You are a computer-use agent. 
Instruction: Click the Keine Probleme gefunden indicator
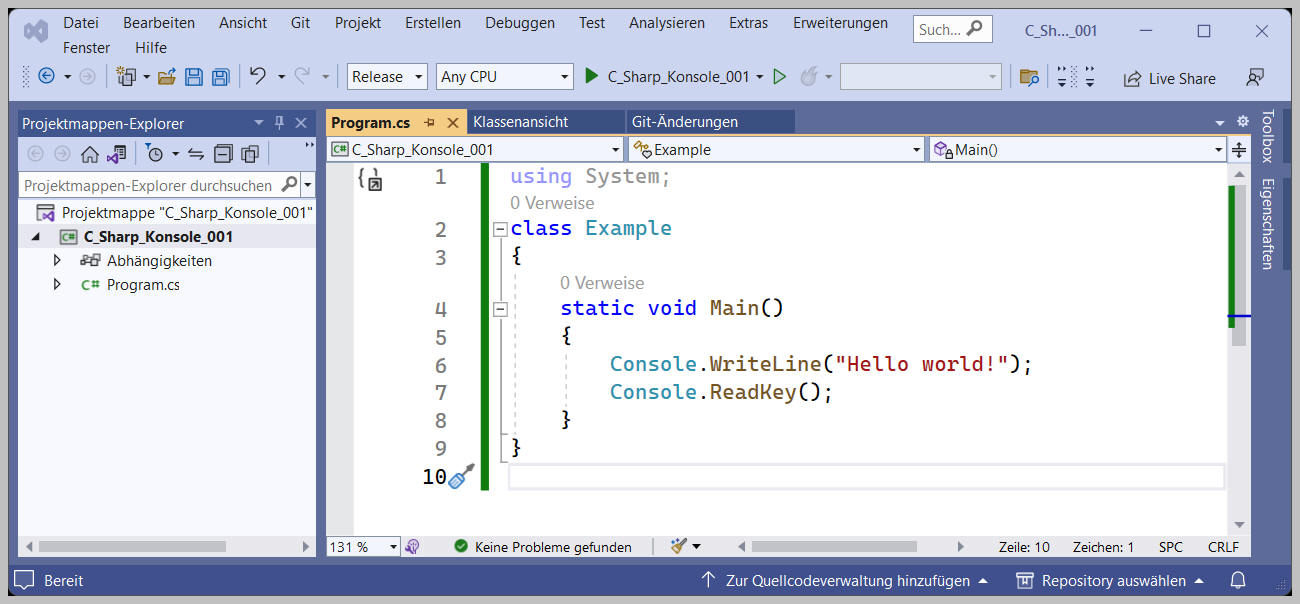(543, 547)
